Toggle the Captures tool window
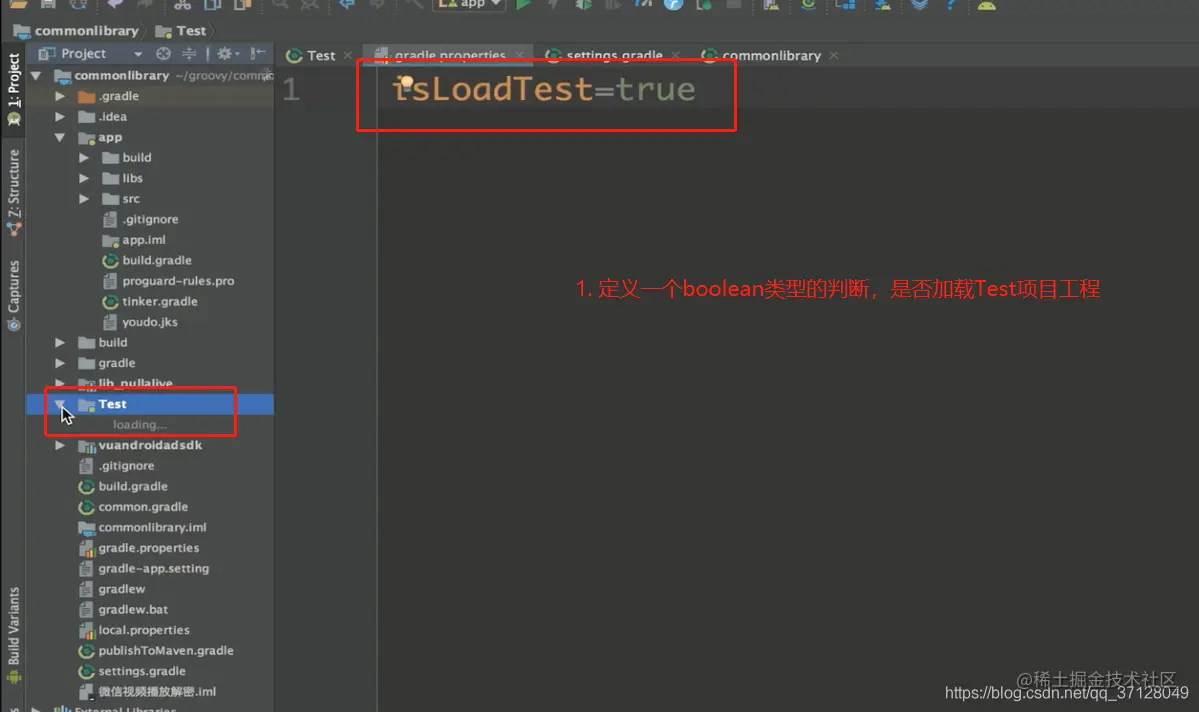This screenshot has height=712, width=1199. click(14, 295)
